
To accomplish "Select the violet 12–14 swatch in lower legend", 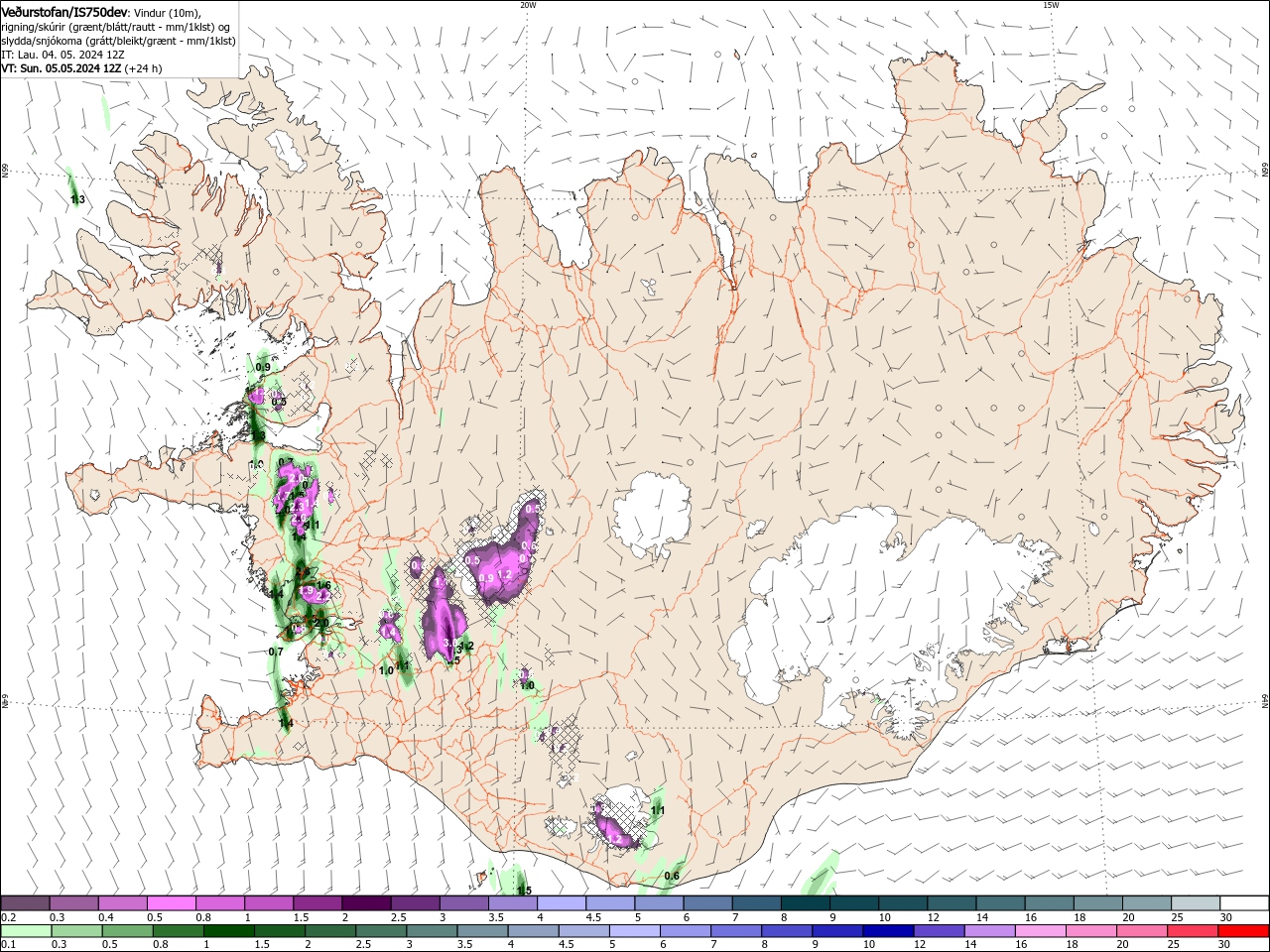I will 939,931.
